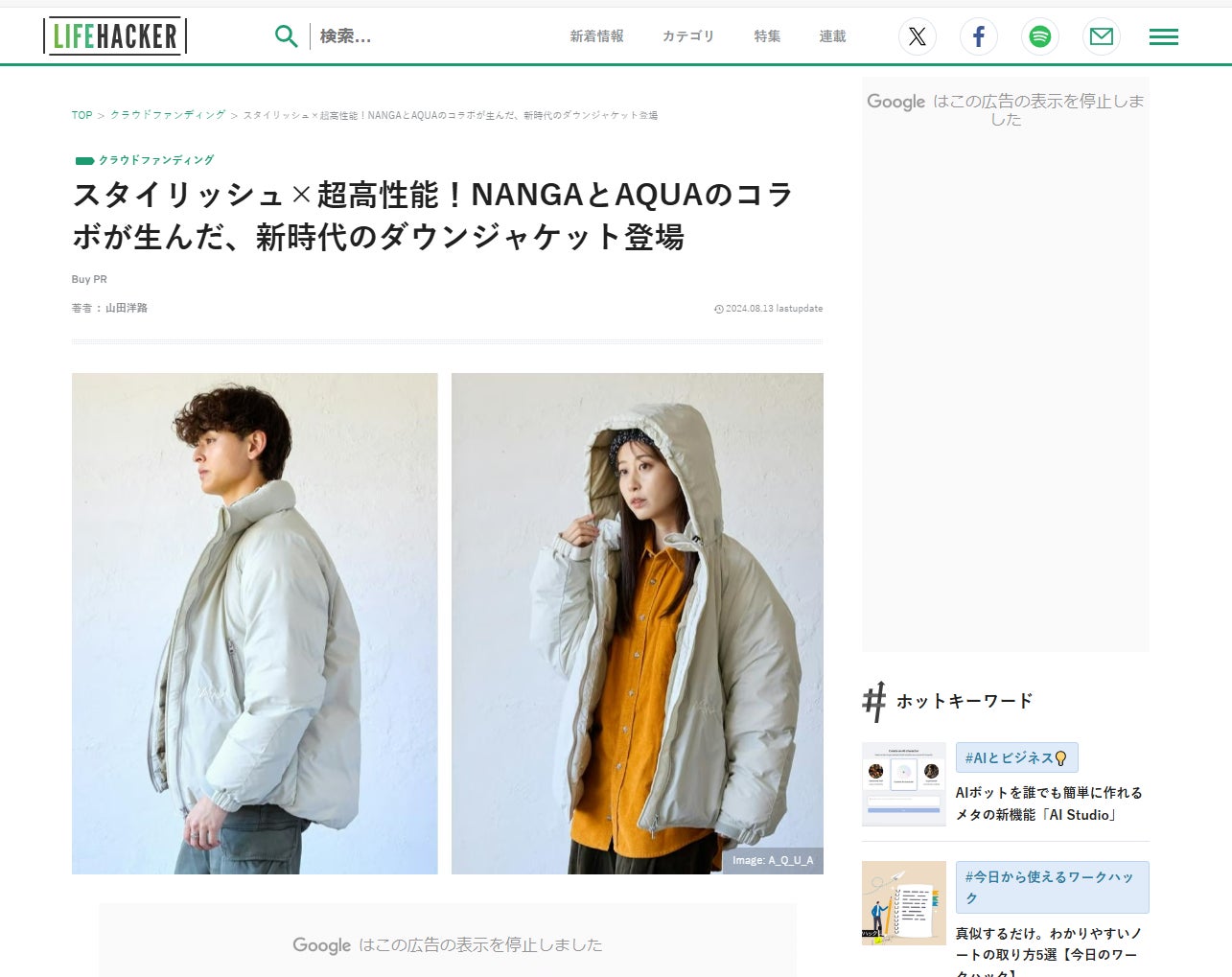The width and height of the screenshot is (1232, 977).
Task: Open the hamburger menu icon
Action: [x=1164, y=36]
